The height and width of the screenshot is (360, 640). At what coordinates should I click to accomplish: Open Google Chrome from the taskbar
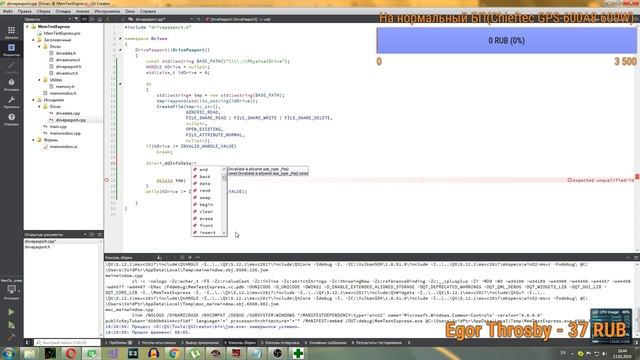[x=174, y=353]
